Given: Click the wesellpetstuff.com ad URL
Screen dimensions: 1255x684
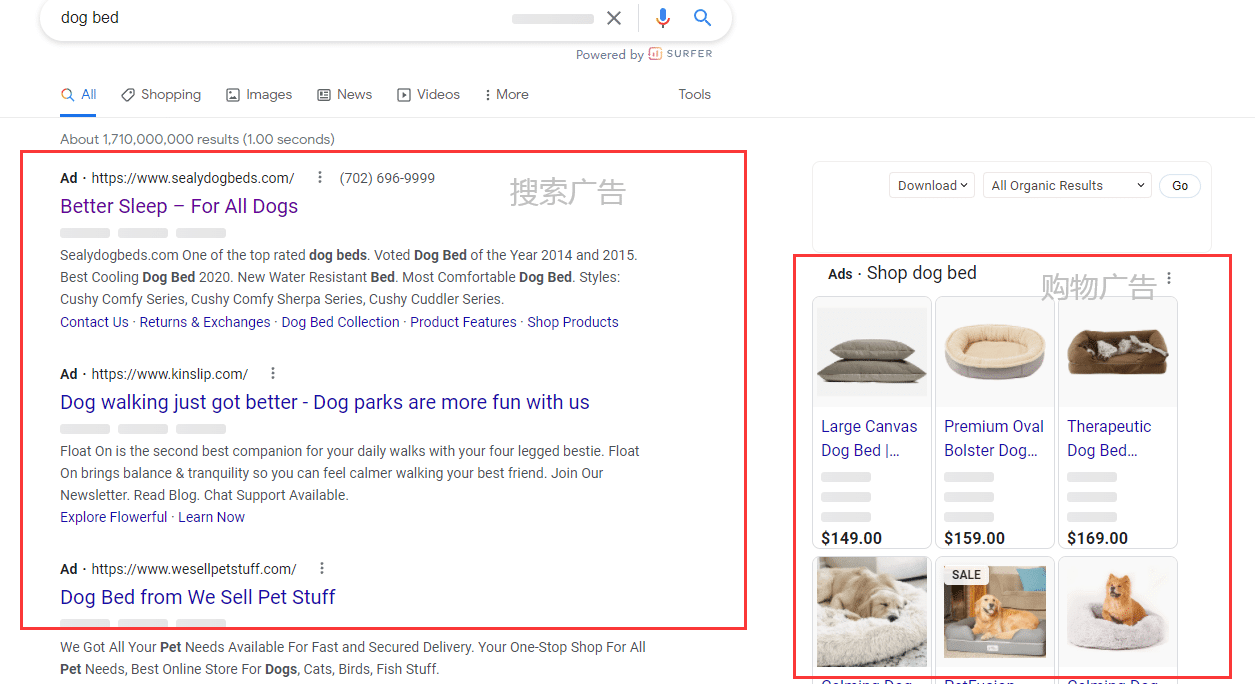Looking at the screenshot, I should [194, 569].
